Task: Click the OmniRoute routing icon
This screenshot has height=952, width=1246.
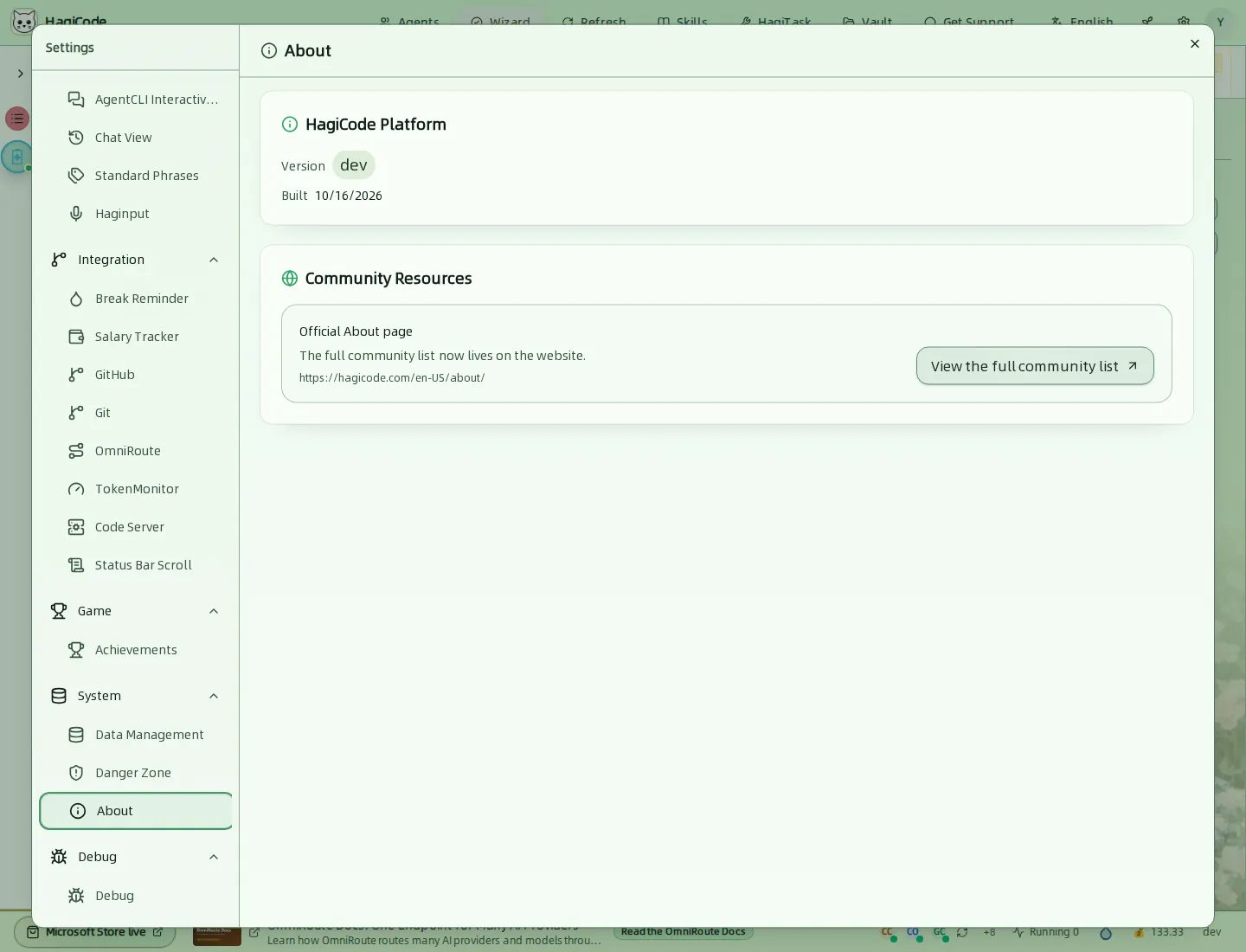Action: point(76,451)
